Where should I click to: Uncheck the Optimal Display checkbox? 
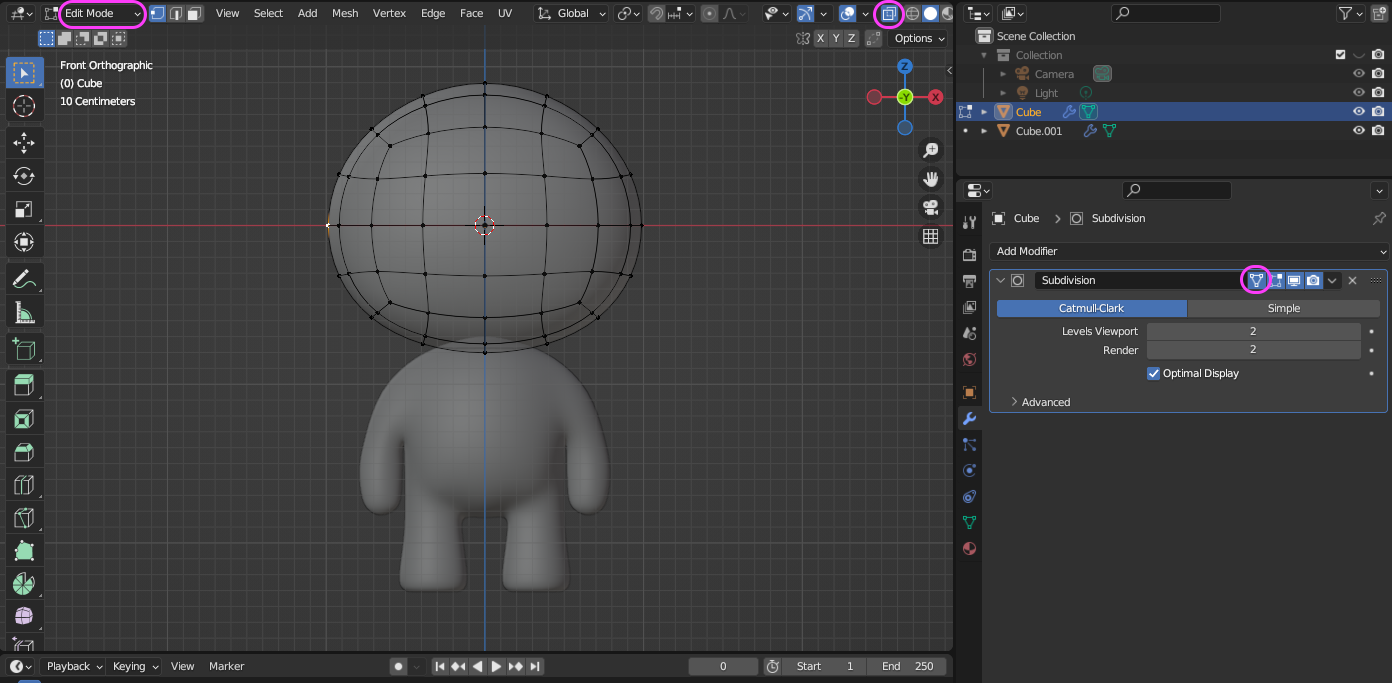click(x=1154, y=373)
